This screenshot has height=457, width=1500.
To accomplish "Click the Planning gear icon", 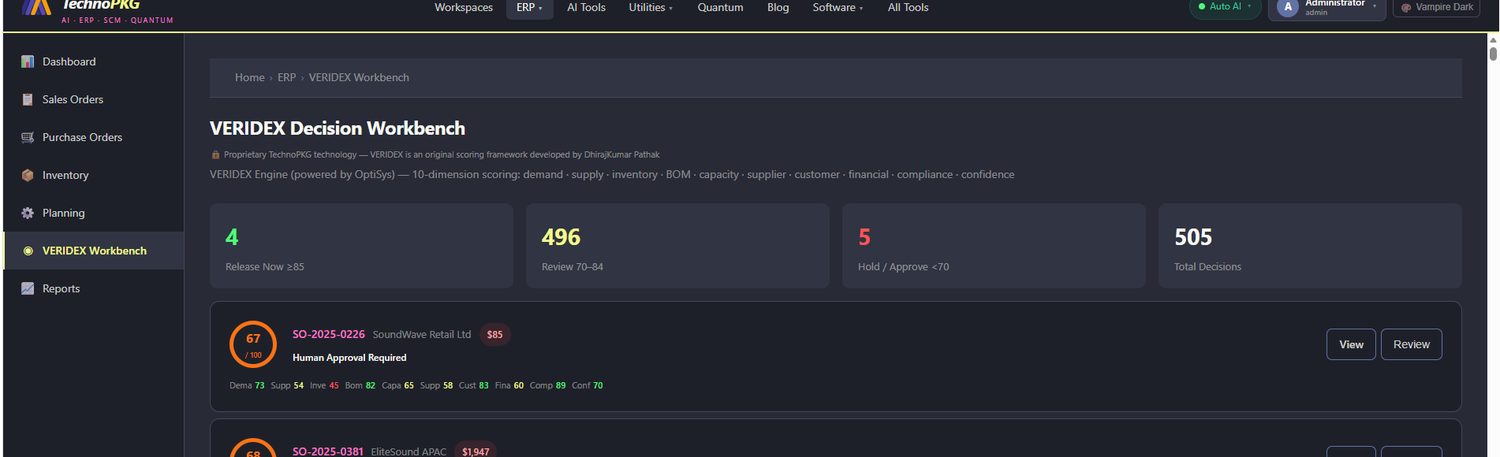I will 28,213.
